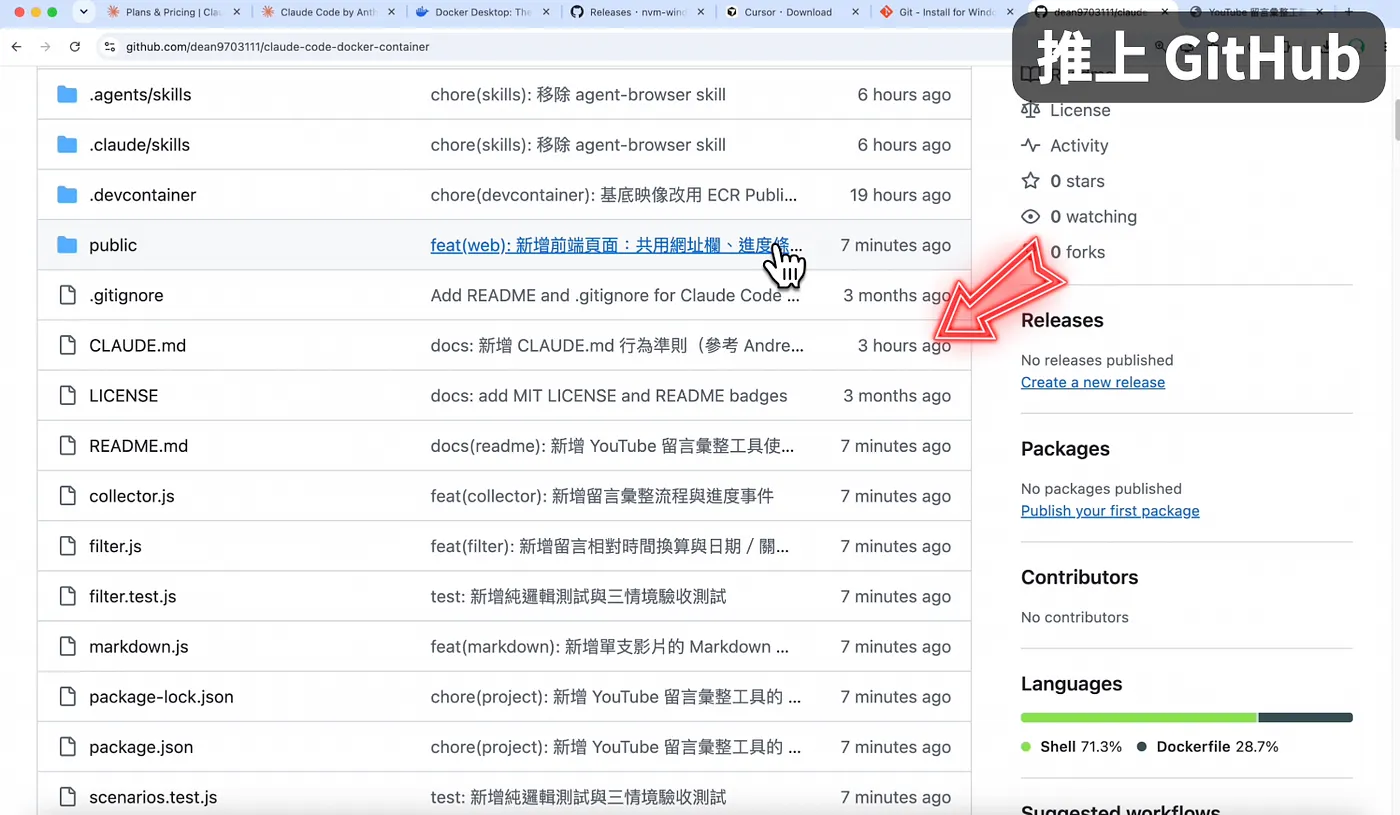The image size is (1400, 815).
Task: Select the Dockerfile 28.7% language link
Action: click(x=1207, y=746)
